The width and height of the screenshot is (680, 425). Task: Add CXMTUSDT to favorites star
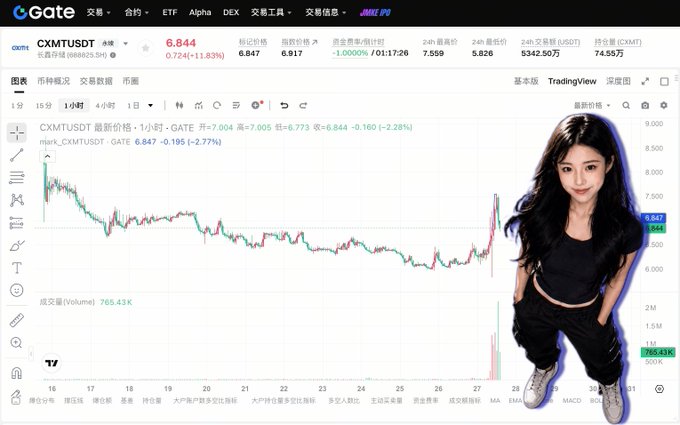[146, 48]
